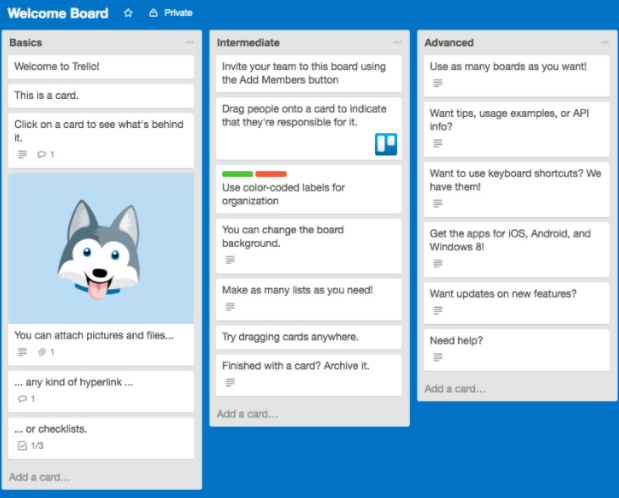Open the Intermediate list options menu
The width and height of the screenshot is (619, 498).
(397, 43)
